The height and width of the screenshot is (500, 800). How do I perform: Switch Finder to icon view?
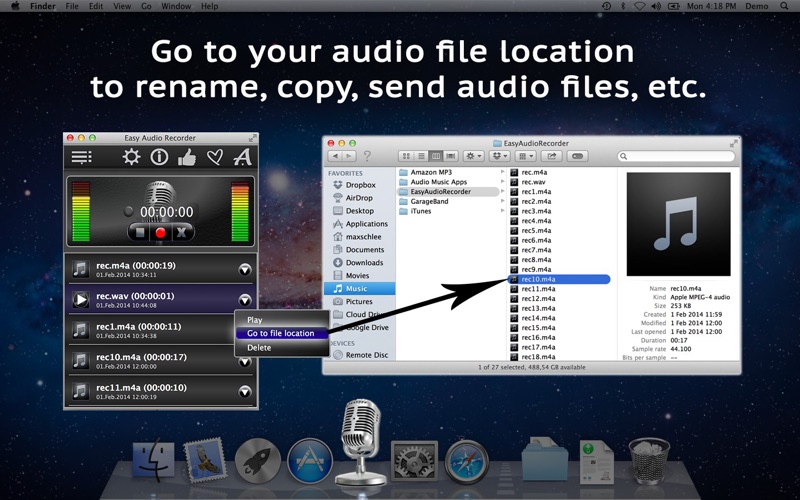(x=406, y=156)
